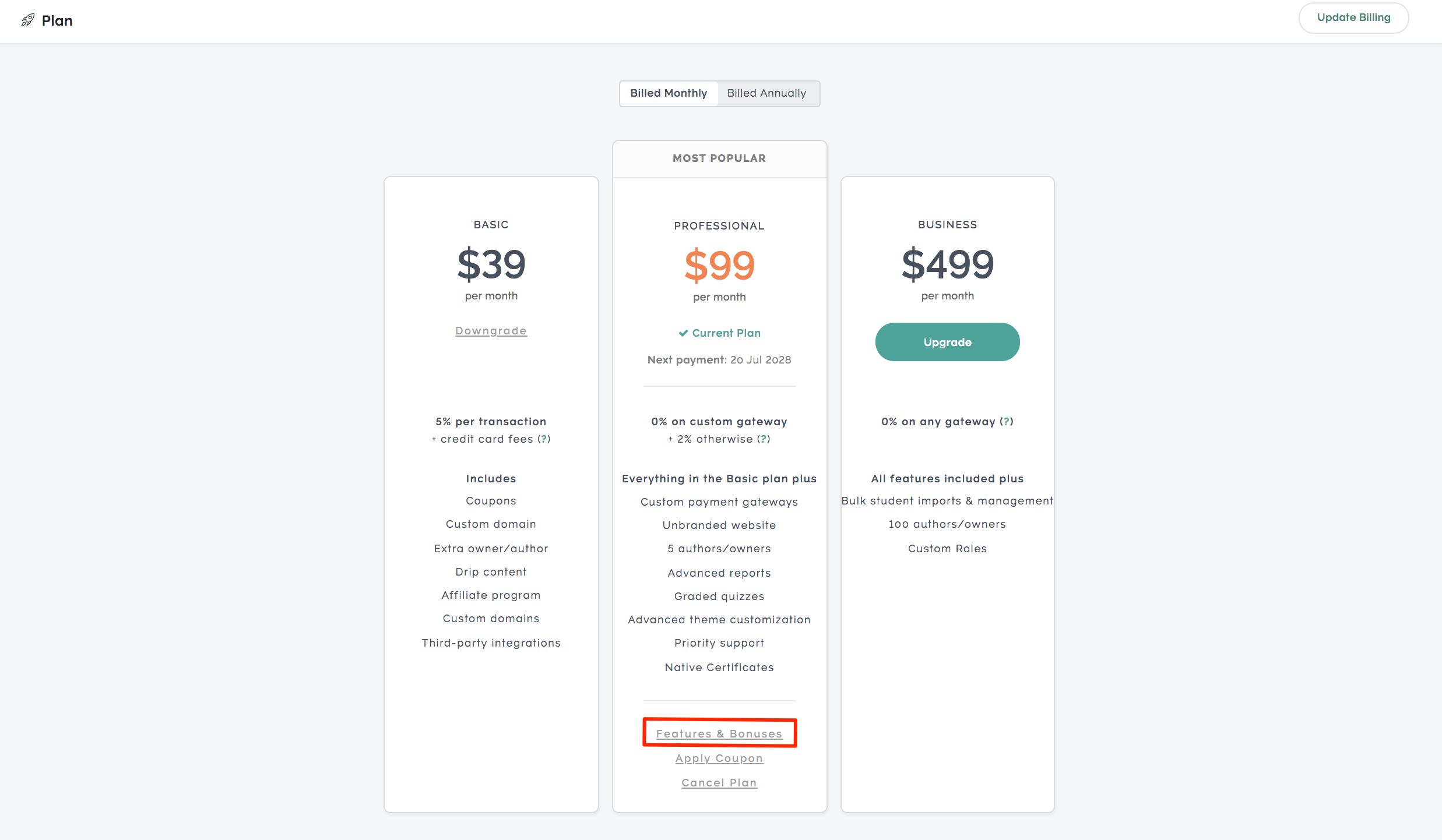Open the Features & Bonuses link
The image size is (1442, 840).
[x=719, y=733]
